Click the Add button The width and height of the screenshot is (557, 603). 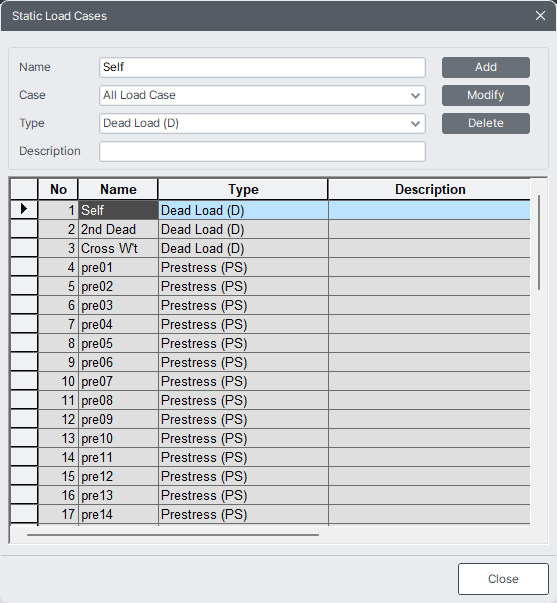pos(485,67)
